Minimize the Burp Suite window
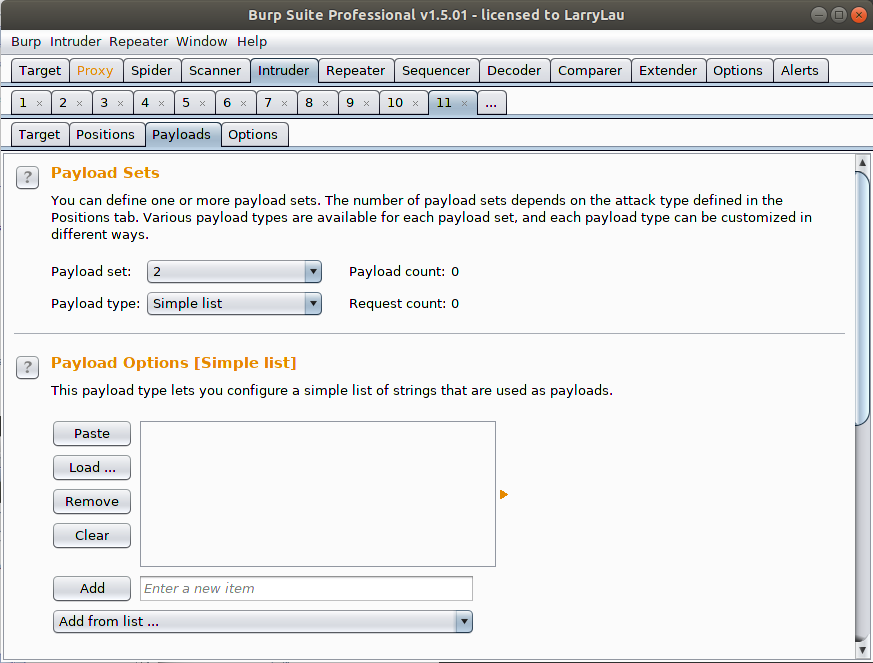 (x=818, y=15)
